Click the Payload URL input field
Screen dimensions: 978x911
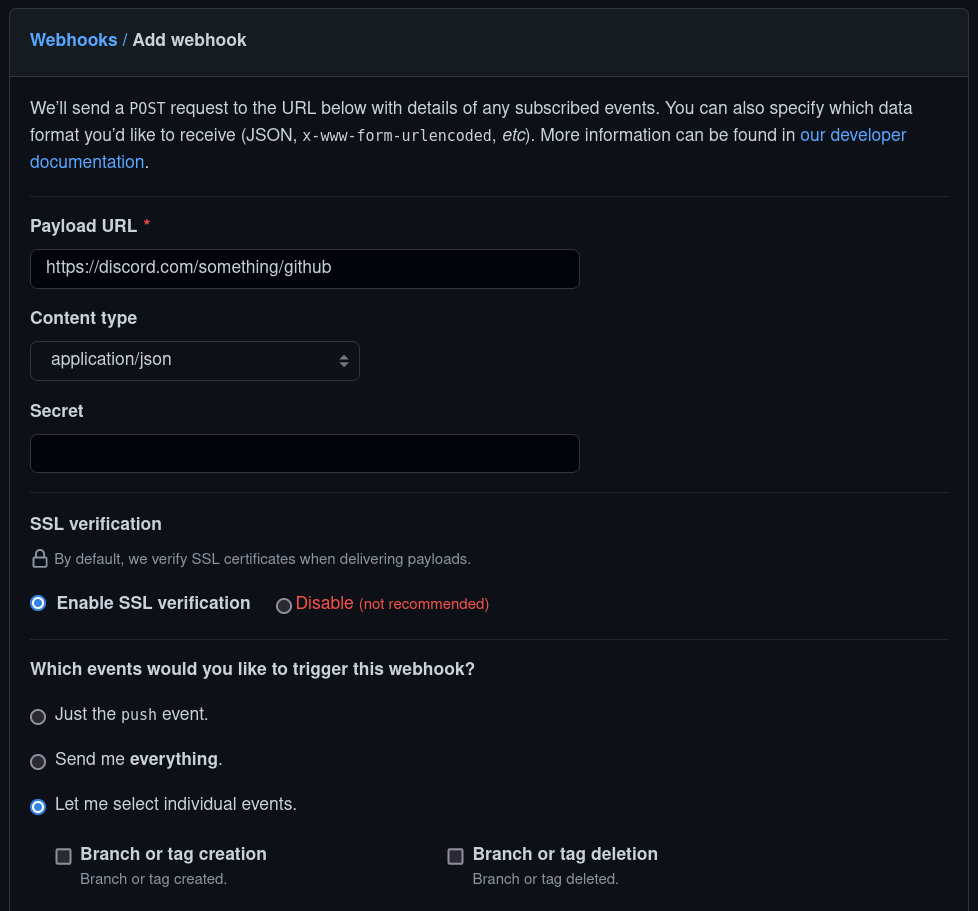(305, 268)
